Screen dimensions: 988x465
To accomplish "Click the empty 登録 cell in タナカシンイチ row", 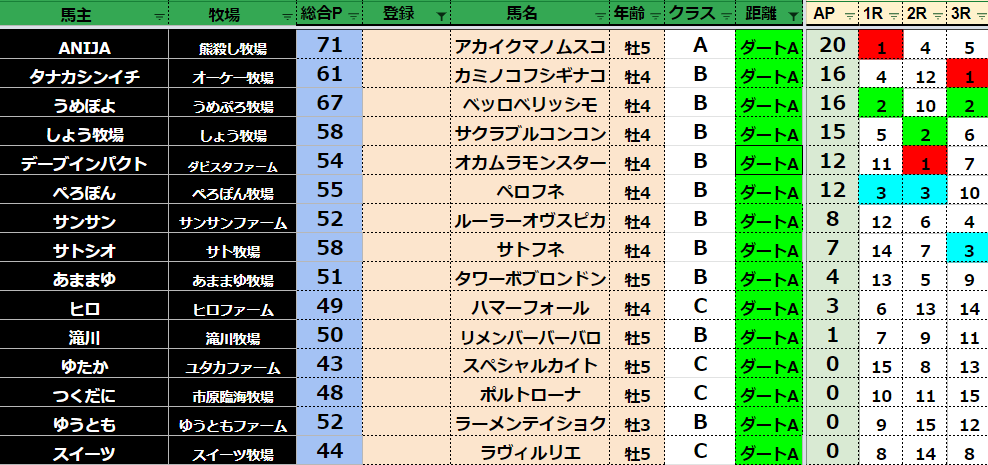I will 406,75.
